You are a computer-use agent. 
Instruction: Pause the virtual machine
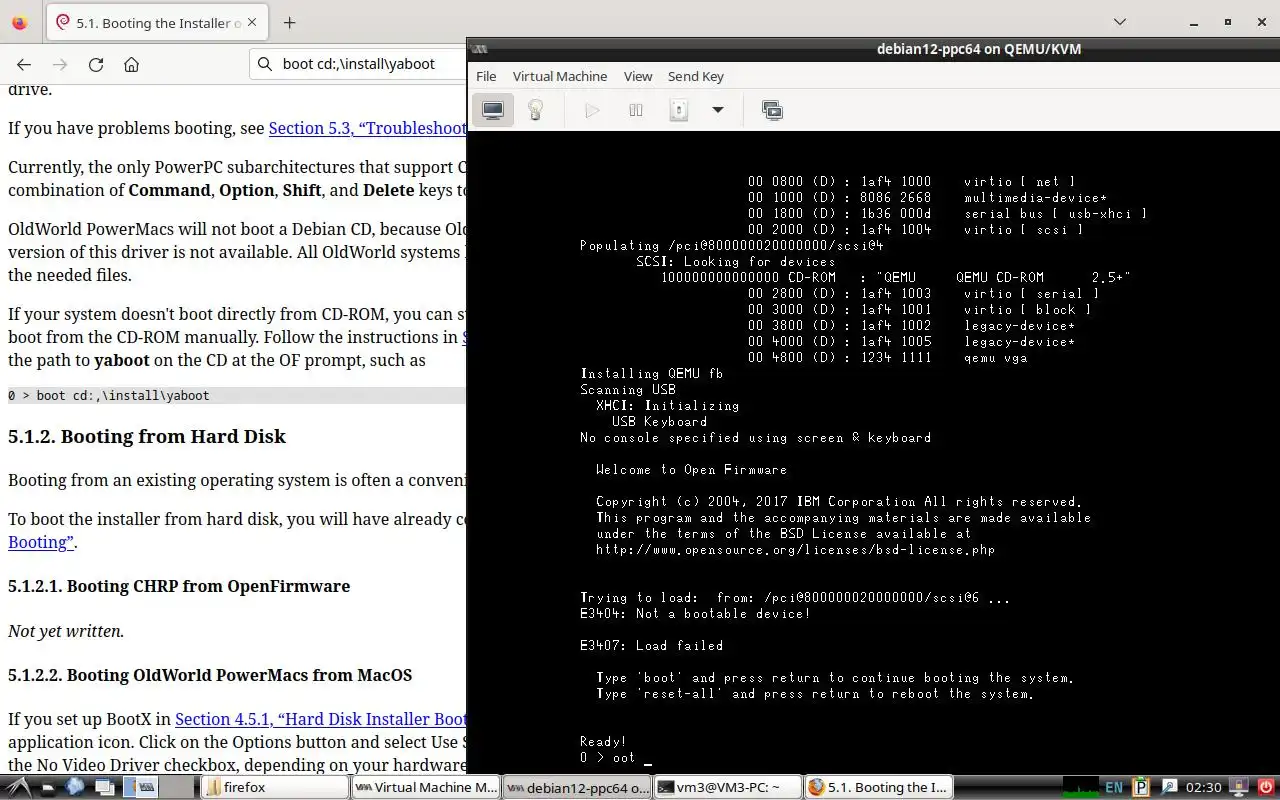tap(635, 110)
